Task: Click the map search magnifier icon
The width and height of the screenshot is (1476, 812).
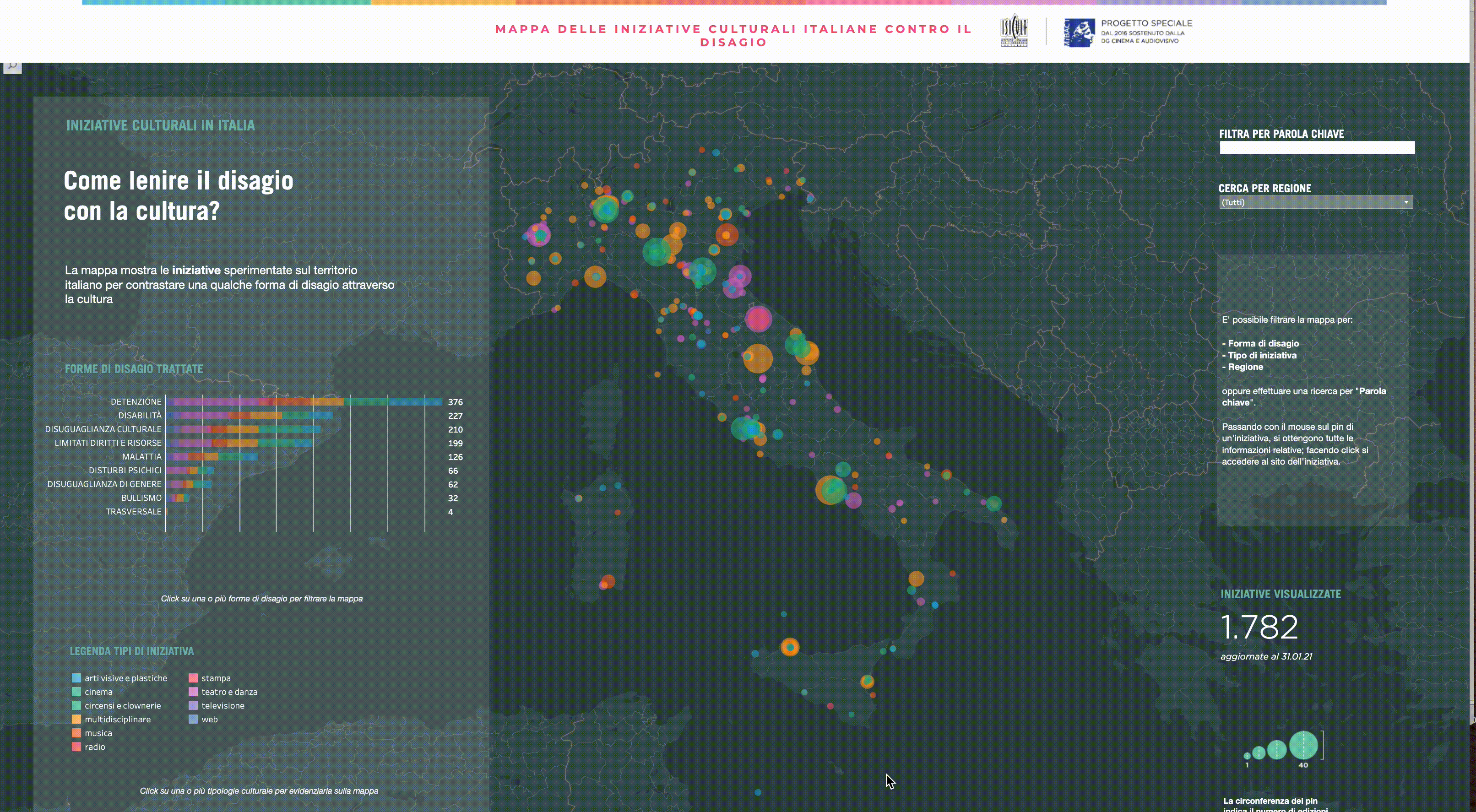Action: point(12,67)
